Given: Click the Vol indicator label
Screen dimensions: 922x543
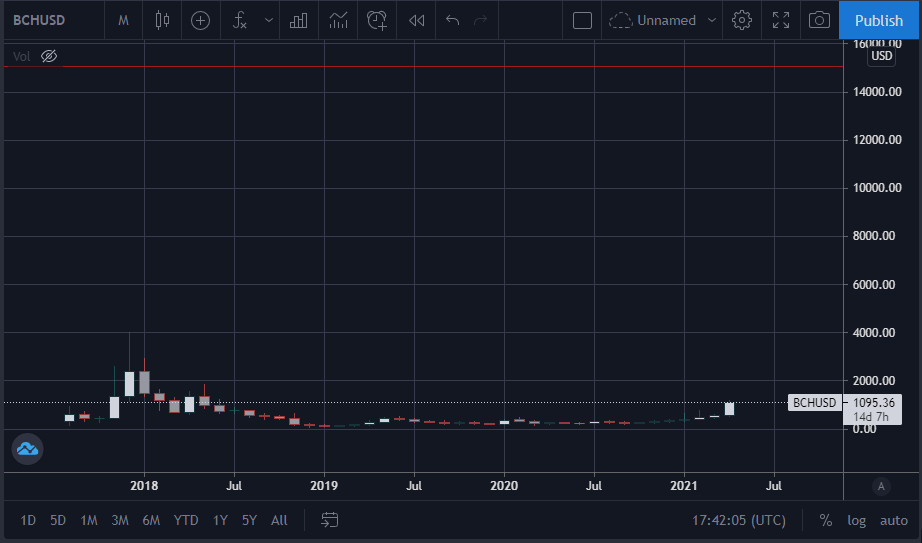Looking at the screenshot, I should coord(21,56).
